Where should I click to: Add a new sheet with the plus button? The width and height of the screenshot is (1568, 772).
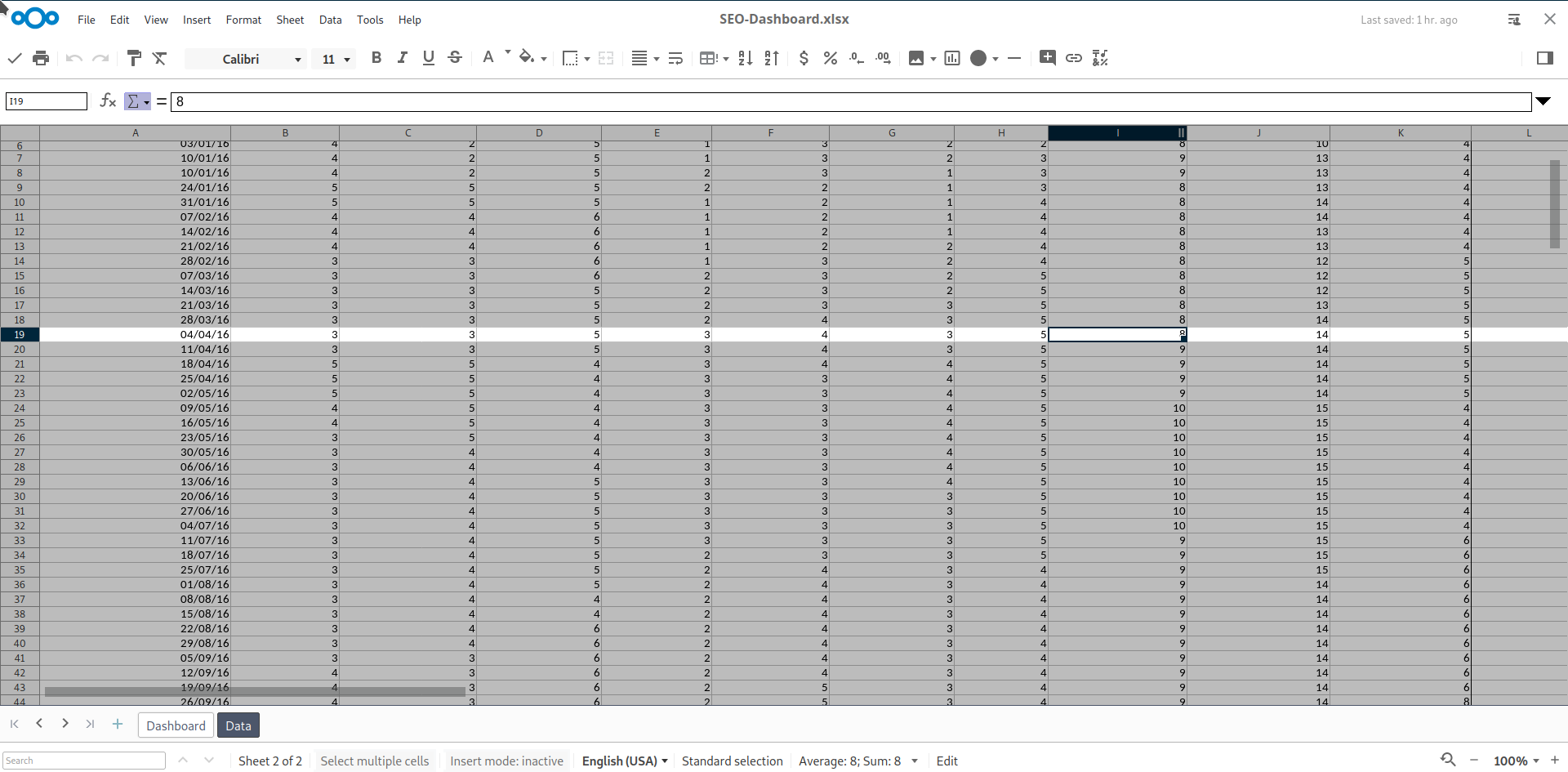tap(117, 724)
